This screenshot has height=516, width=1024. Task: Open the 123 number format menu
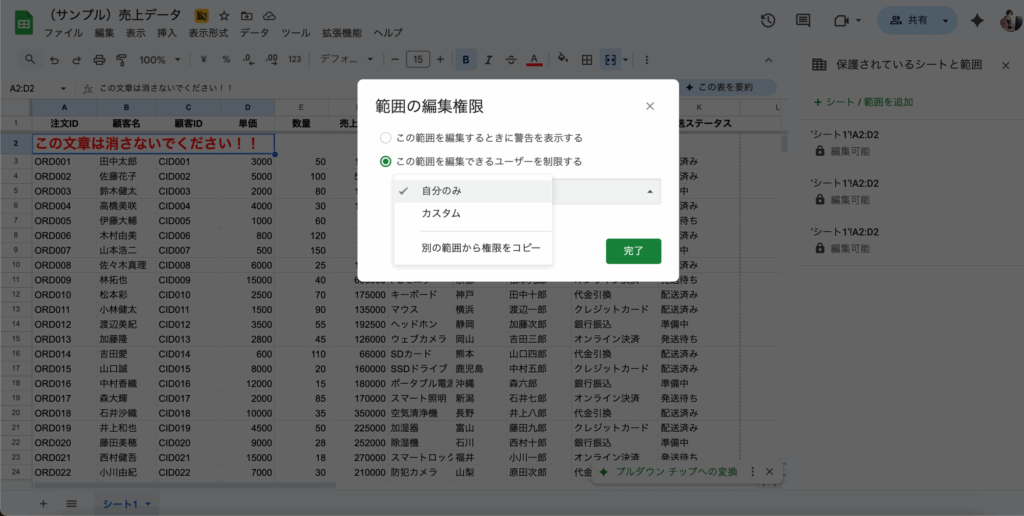295,59
